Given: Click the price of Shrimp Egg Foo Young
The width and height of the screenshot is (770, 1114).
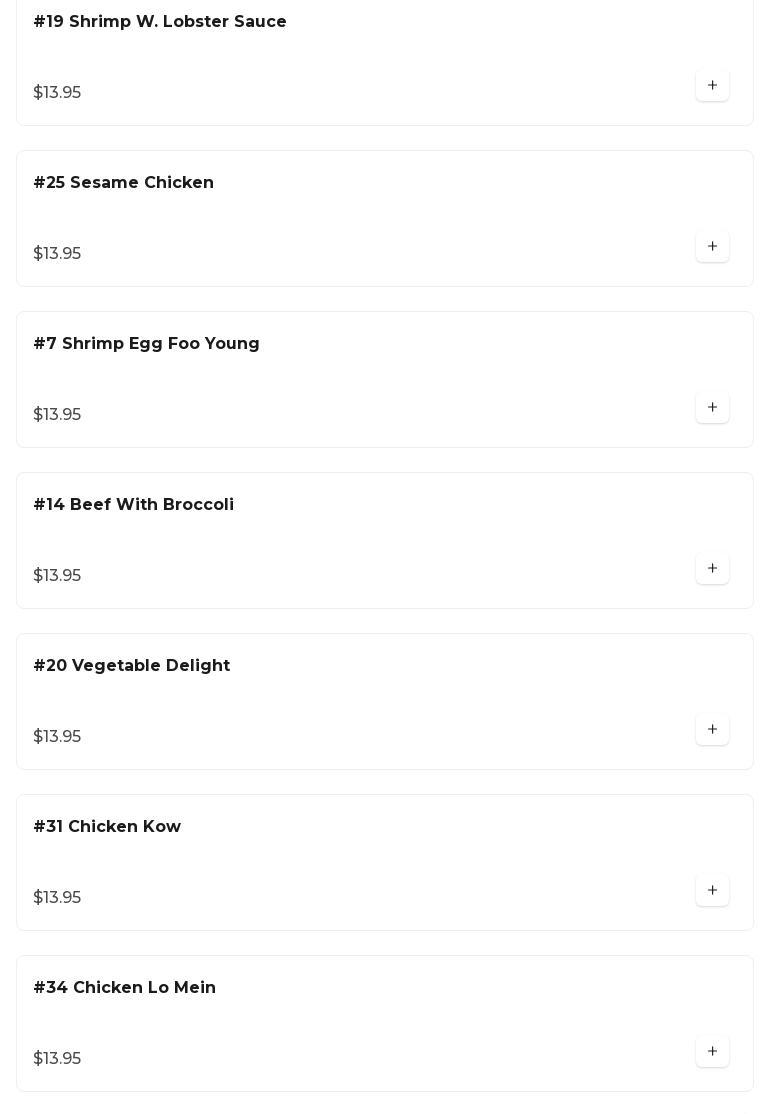Looking at the screenshot, I should click(x=57, y=415).
